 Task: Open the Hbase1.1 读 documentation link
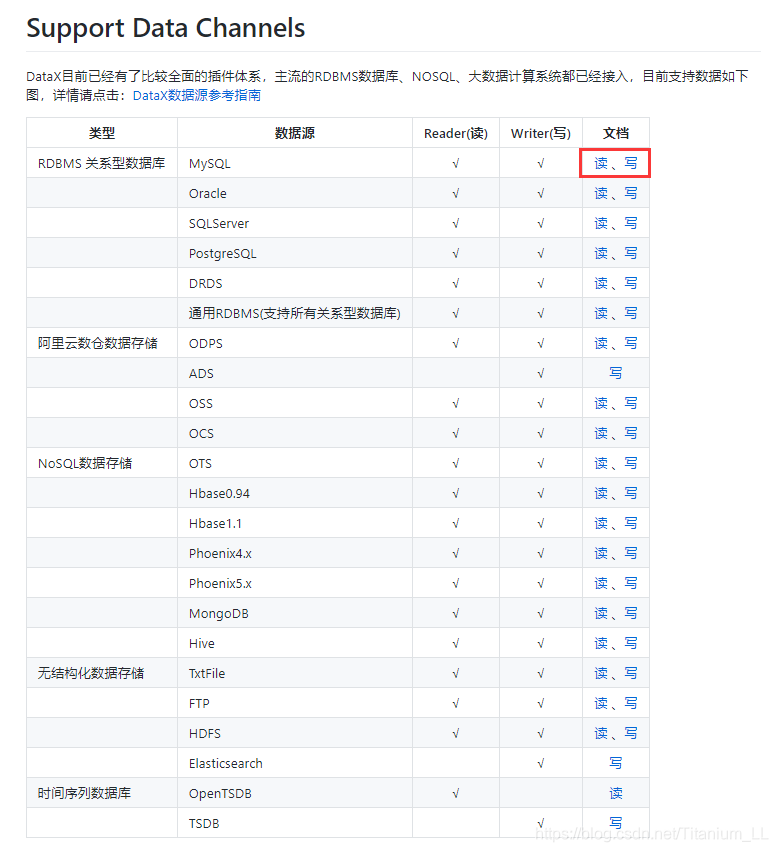[x=601, y=523]
